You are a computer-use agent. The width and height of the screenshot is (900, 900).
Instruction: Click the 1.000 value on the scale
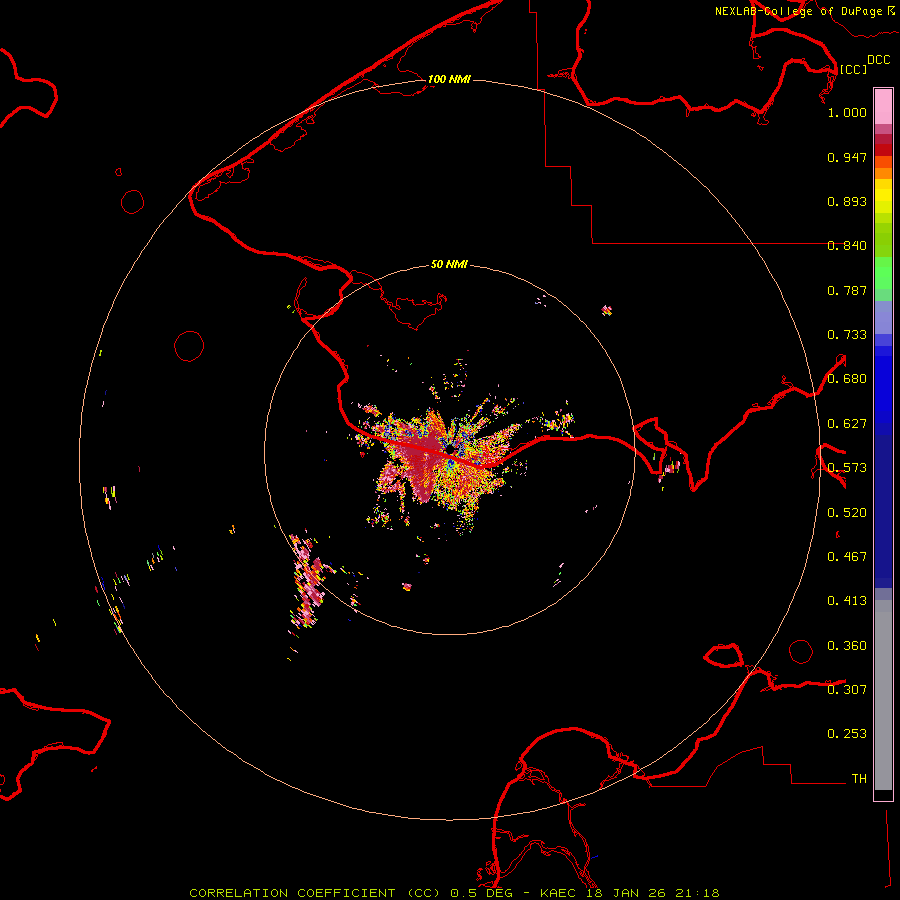(x=846, y=113)
